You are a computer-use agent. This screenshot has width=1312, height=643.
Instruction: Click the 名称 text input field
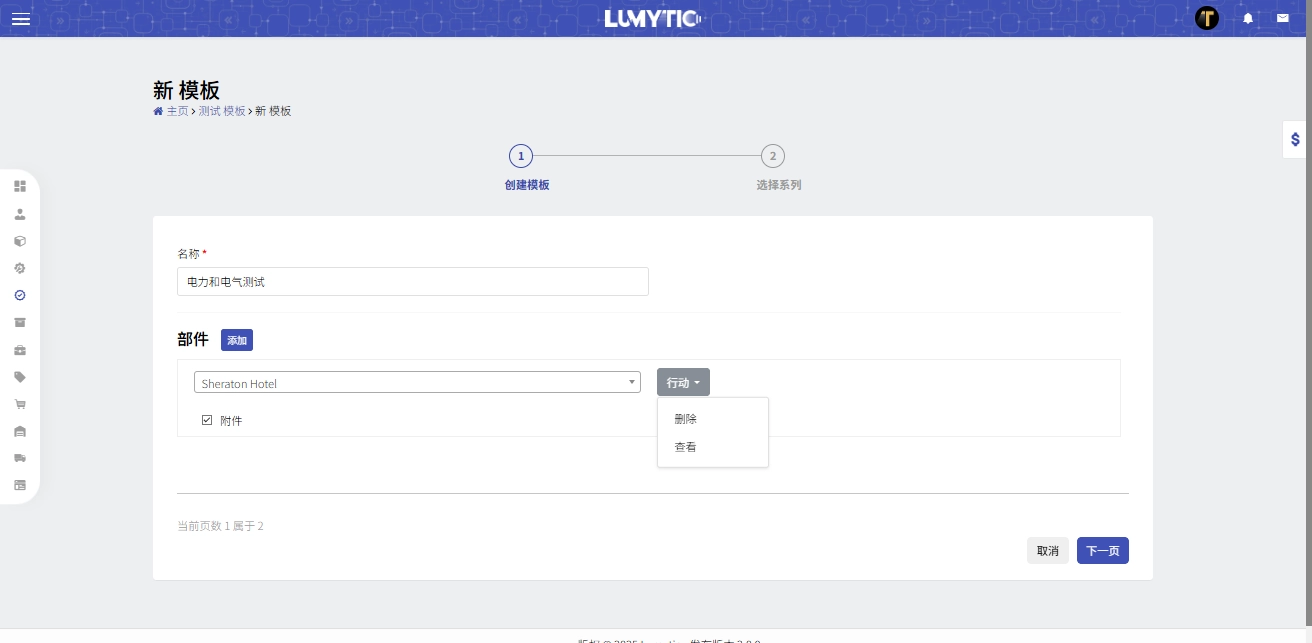tap(412, 282)
